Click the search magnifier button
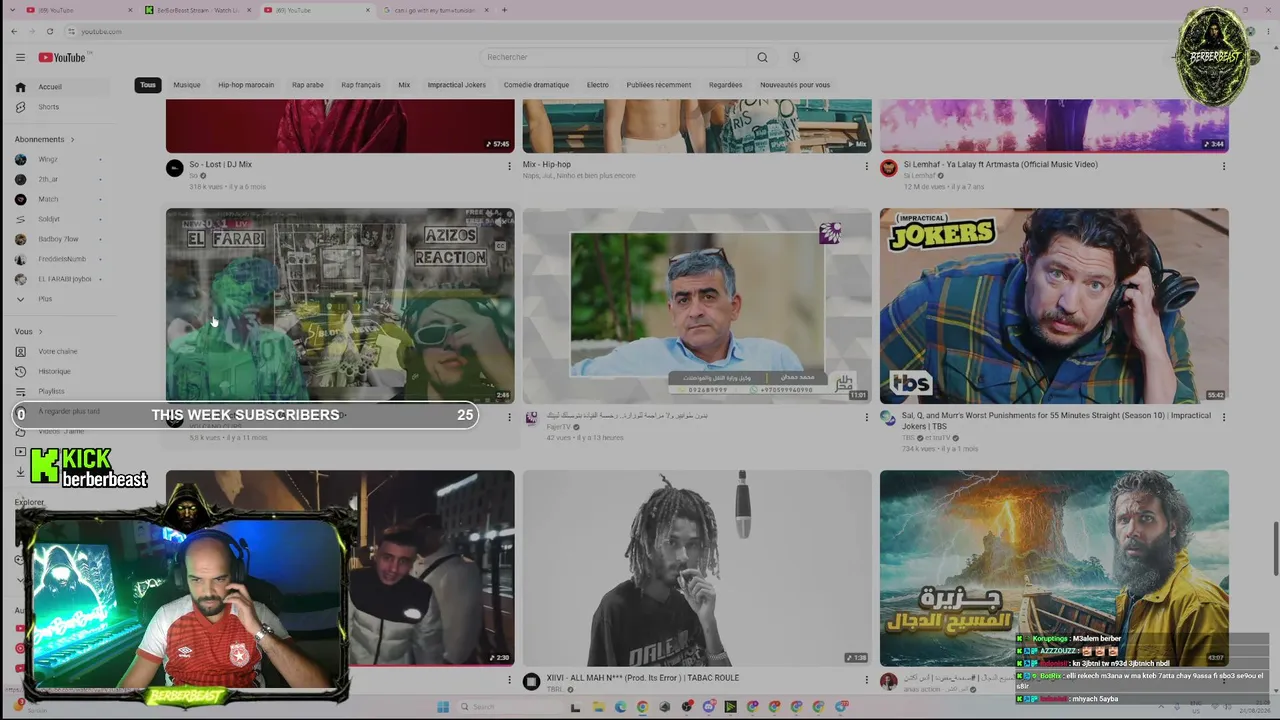This screenshot has height=720, width=1280. [x=762, y=57]
